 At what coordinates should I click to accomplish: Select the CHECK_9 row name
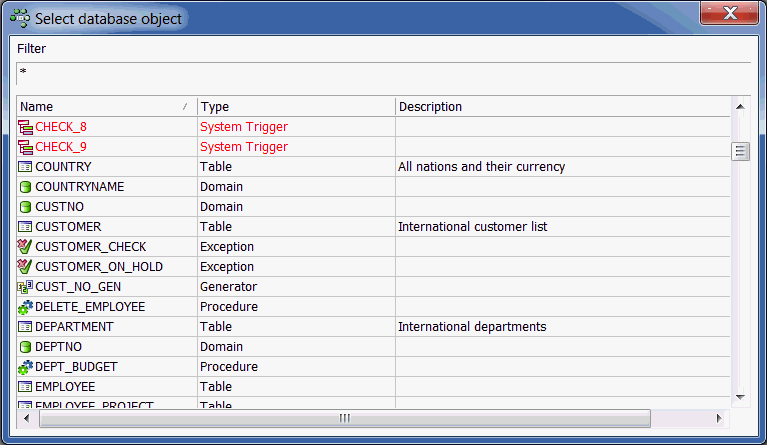(61, 147)
